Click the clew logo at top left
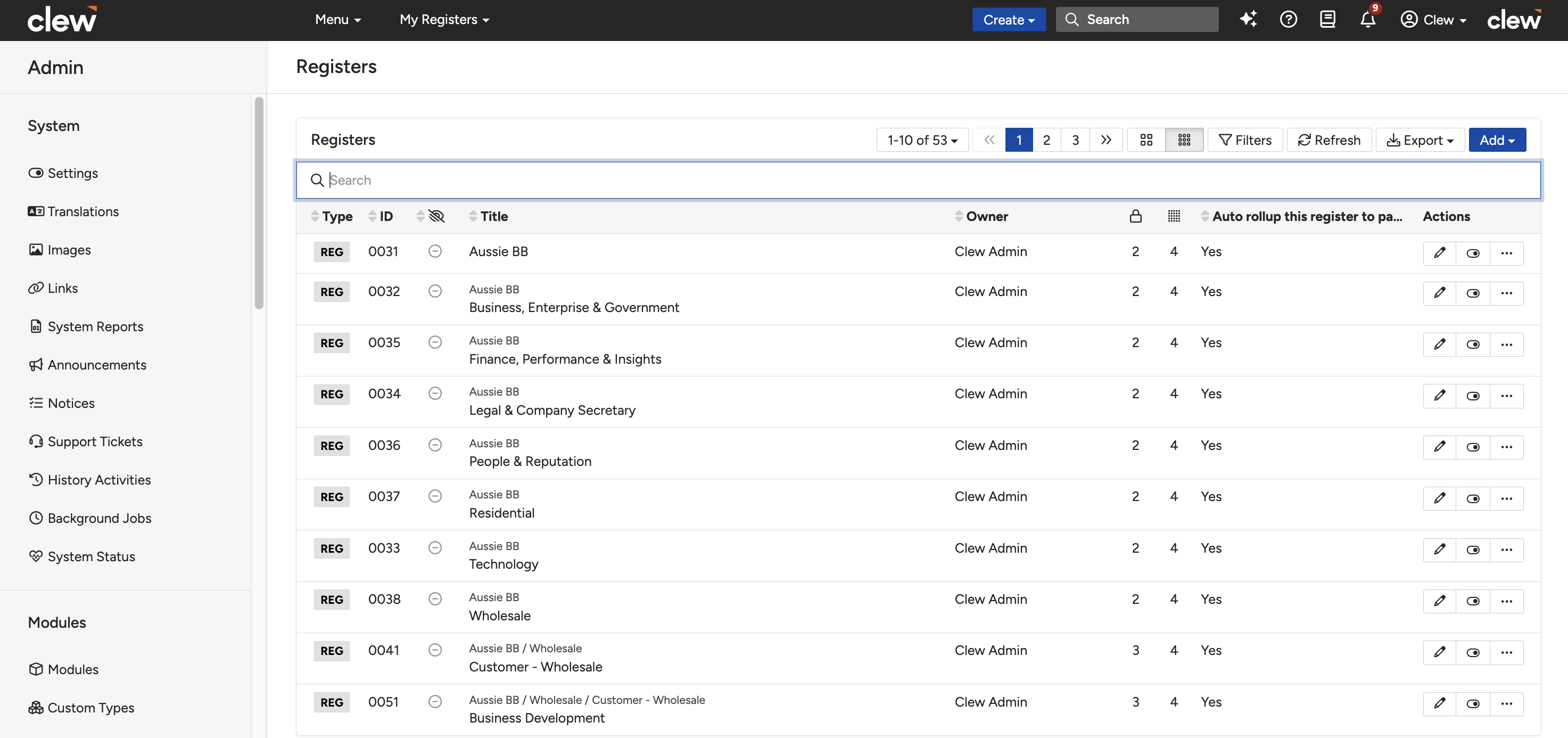Viewport: 1568px width, 738px height. (x=63, y=20)
